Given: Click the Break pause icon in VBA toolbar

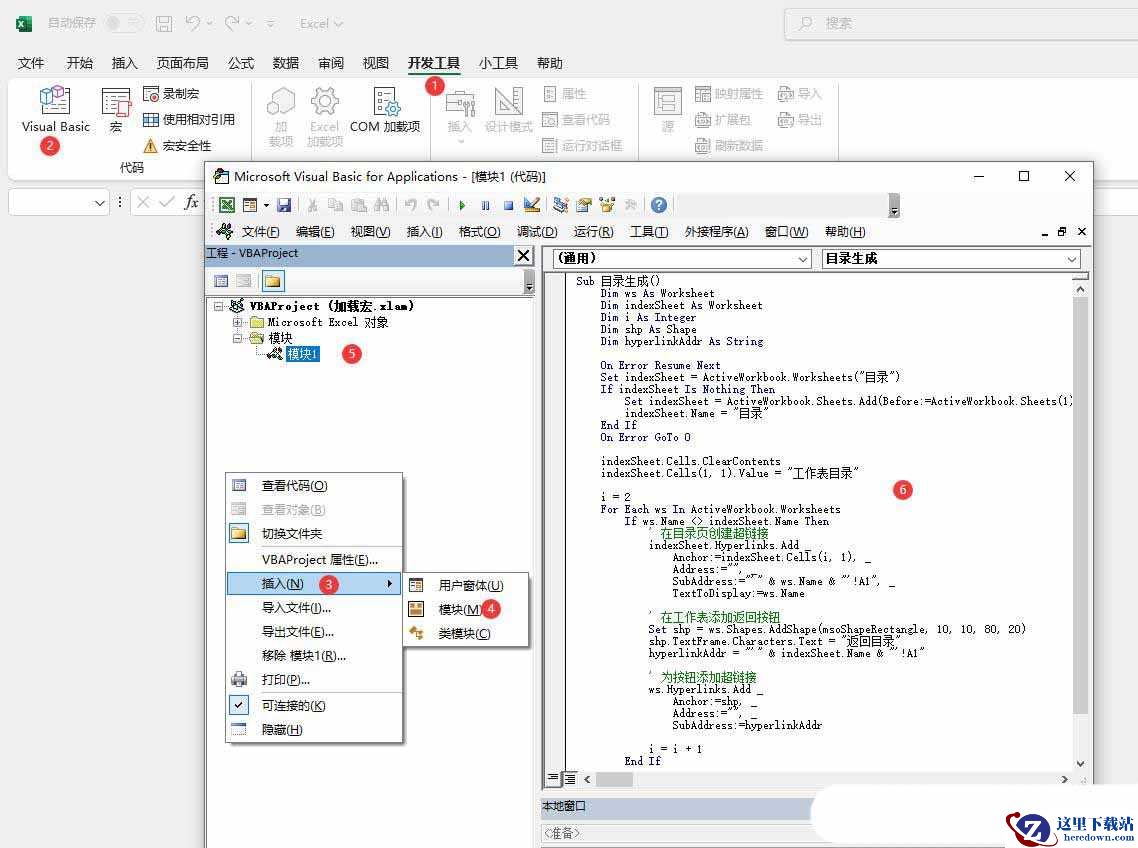Looking at the screenshot, I should pyautogui.click(x=486, y=205).
